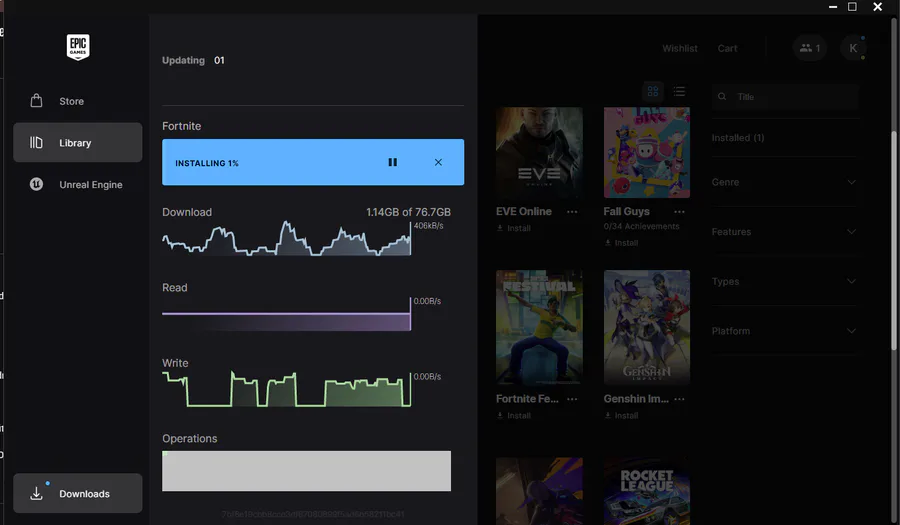Switch to list view
The image size is (900, 525).
click(679, 91)
